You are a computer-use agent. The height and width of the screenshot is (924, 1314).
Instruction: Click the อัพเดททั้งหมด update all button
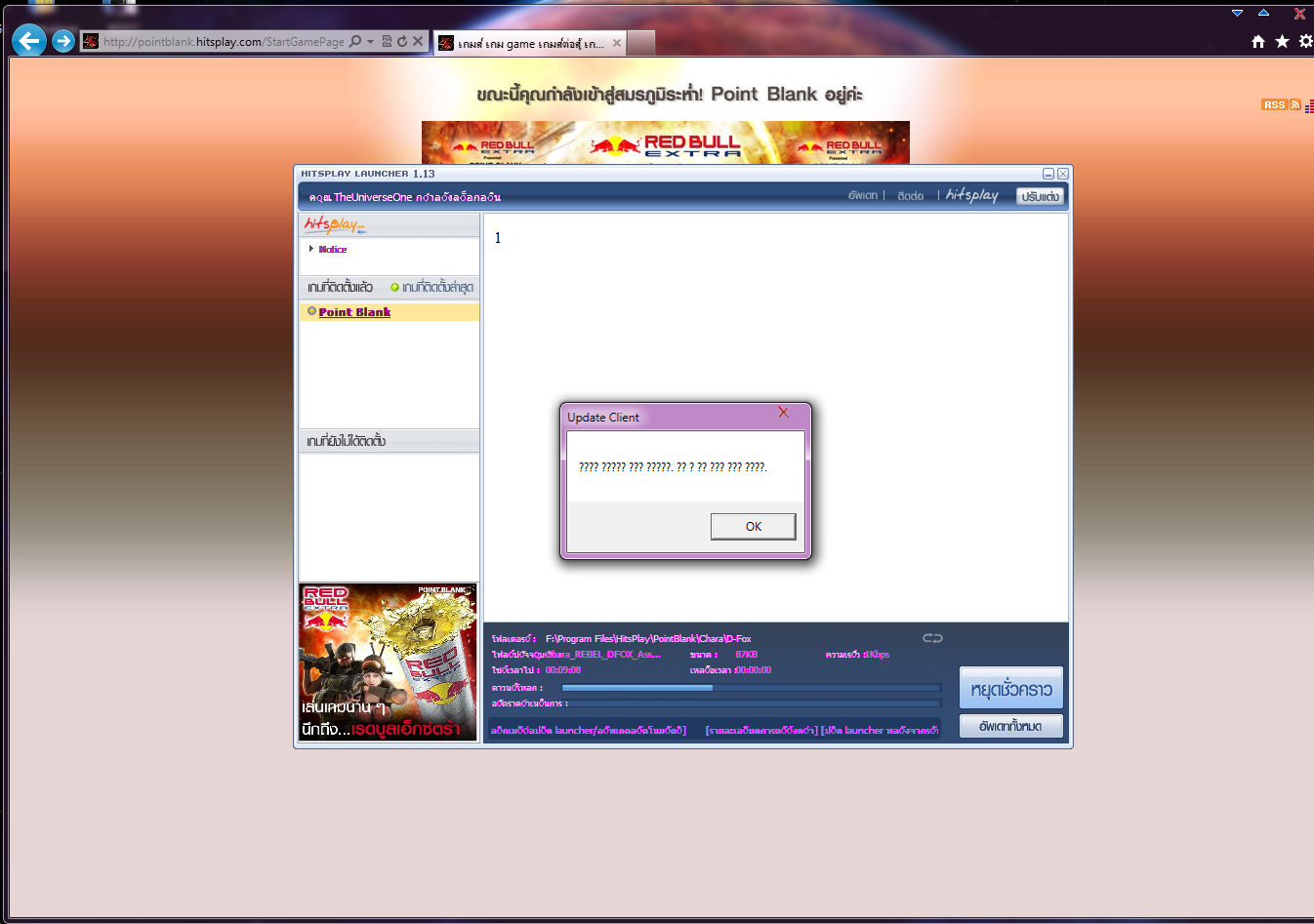tap(1011, 726)
